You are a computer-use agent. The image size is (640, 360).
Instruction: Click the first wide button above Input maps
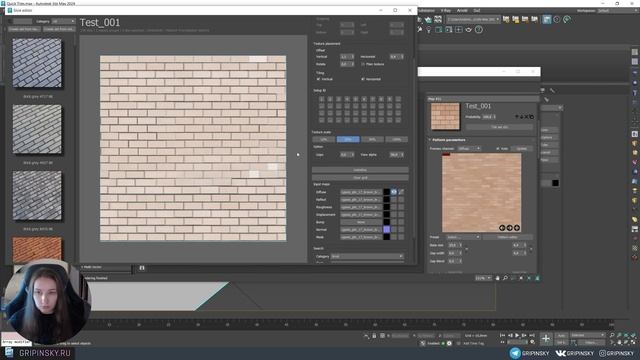click(x=360, y=170)
